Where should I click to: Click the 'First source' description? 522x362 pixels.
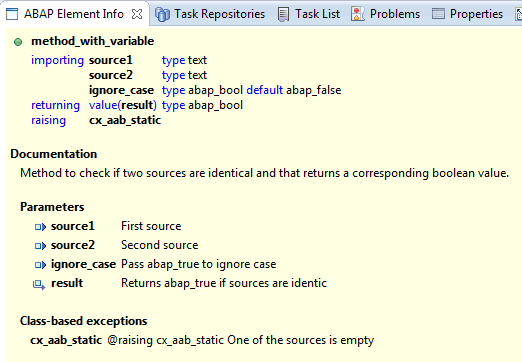pos(151,226)
